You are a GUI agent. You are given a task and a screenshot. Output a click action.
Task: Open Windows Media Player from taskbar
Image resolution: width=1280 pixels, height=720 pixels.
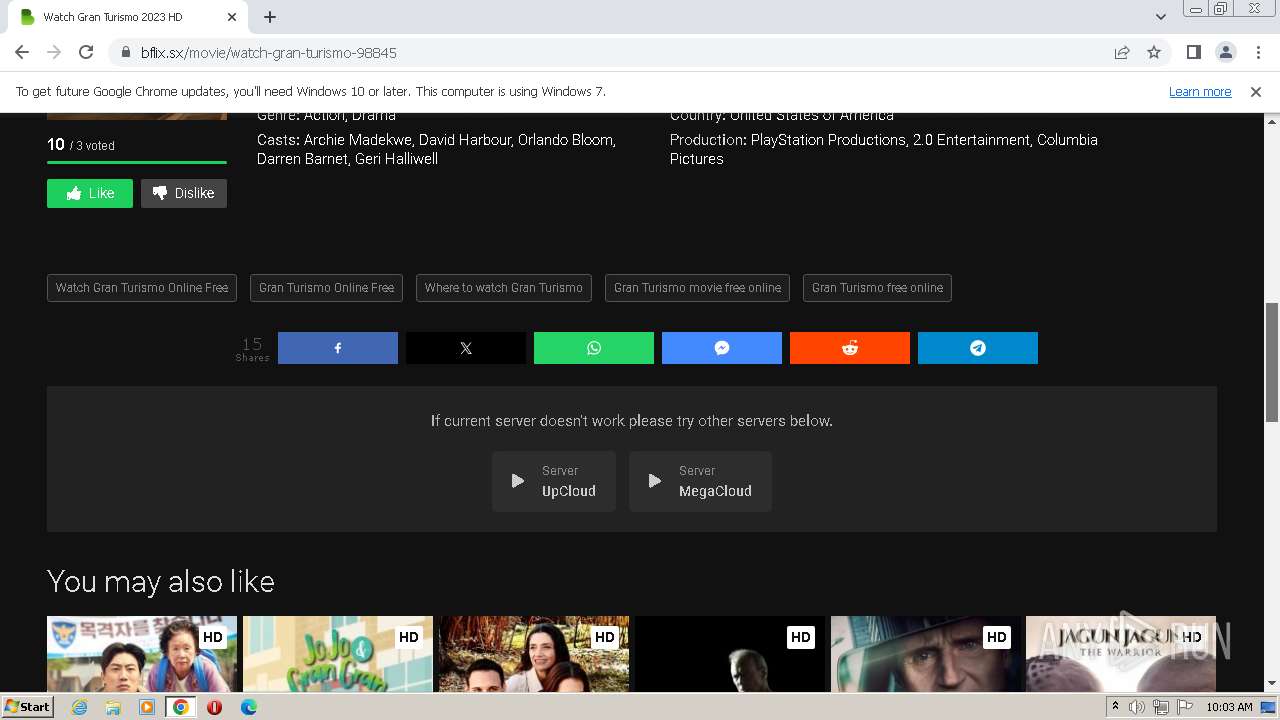147,707
